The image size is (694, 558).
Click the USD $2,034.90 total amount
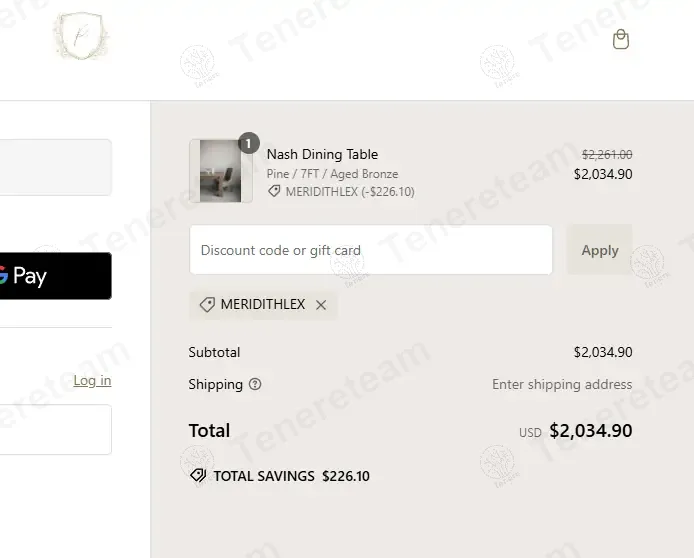[x=590, y=431]
